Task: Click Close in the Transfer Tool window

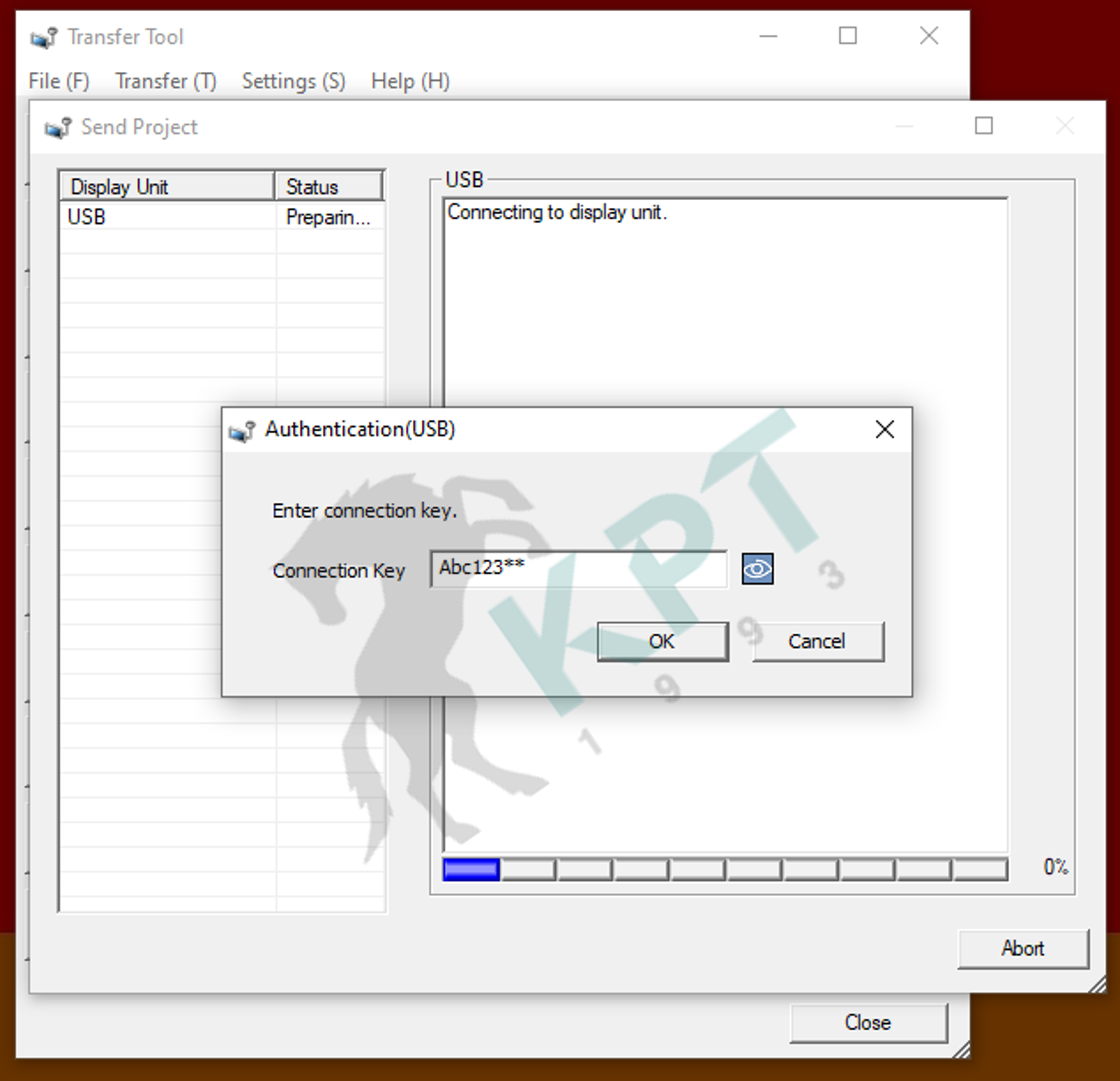Action: [869, 1023]
